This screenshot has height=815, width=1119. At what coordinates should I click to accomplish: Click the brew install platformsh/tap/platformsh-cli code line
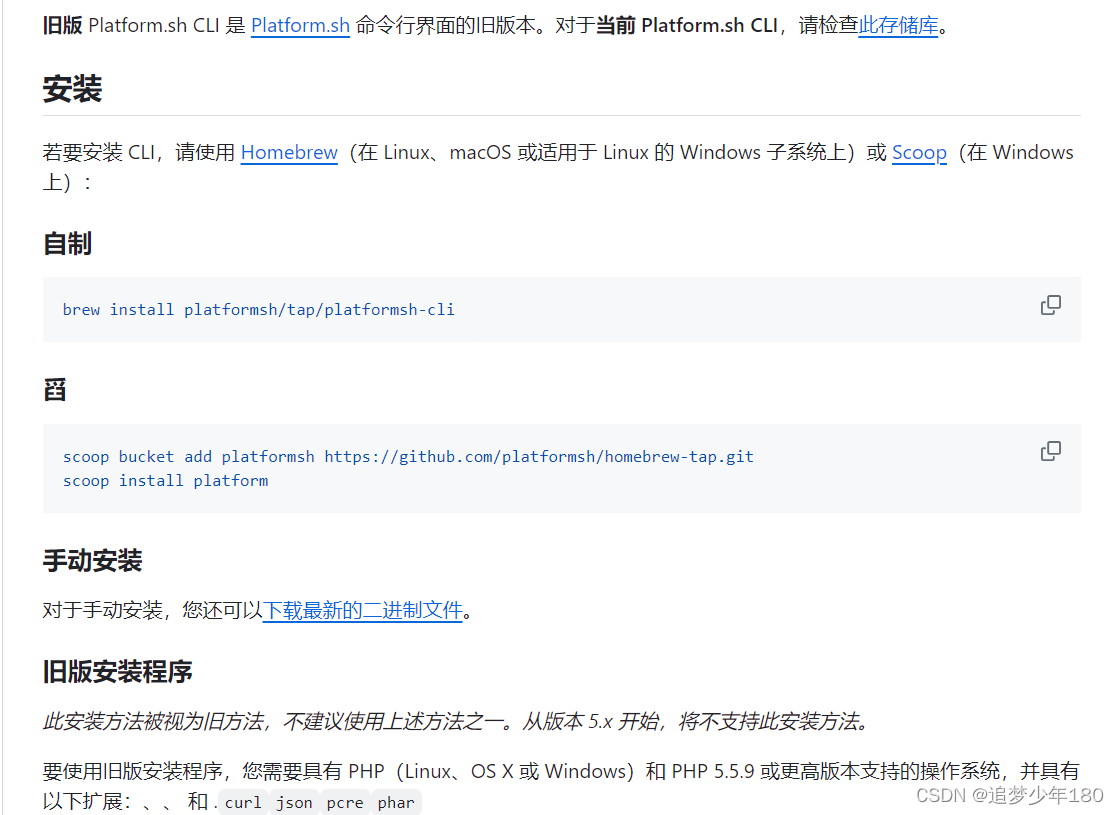(x=258, y=310)
